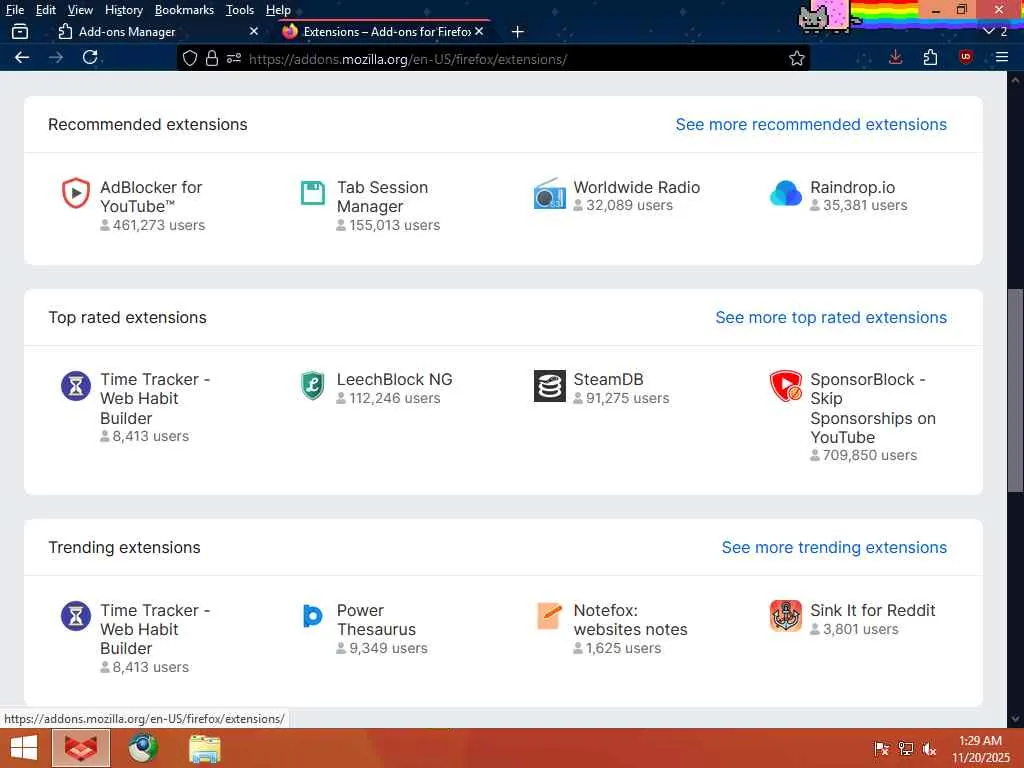Click See more top rated extensions link

(831, 317)
